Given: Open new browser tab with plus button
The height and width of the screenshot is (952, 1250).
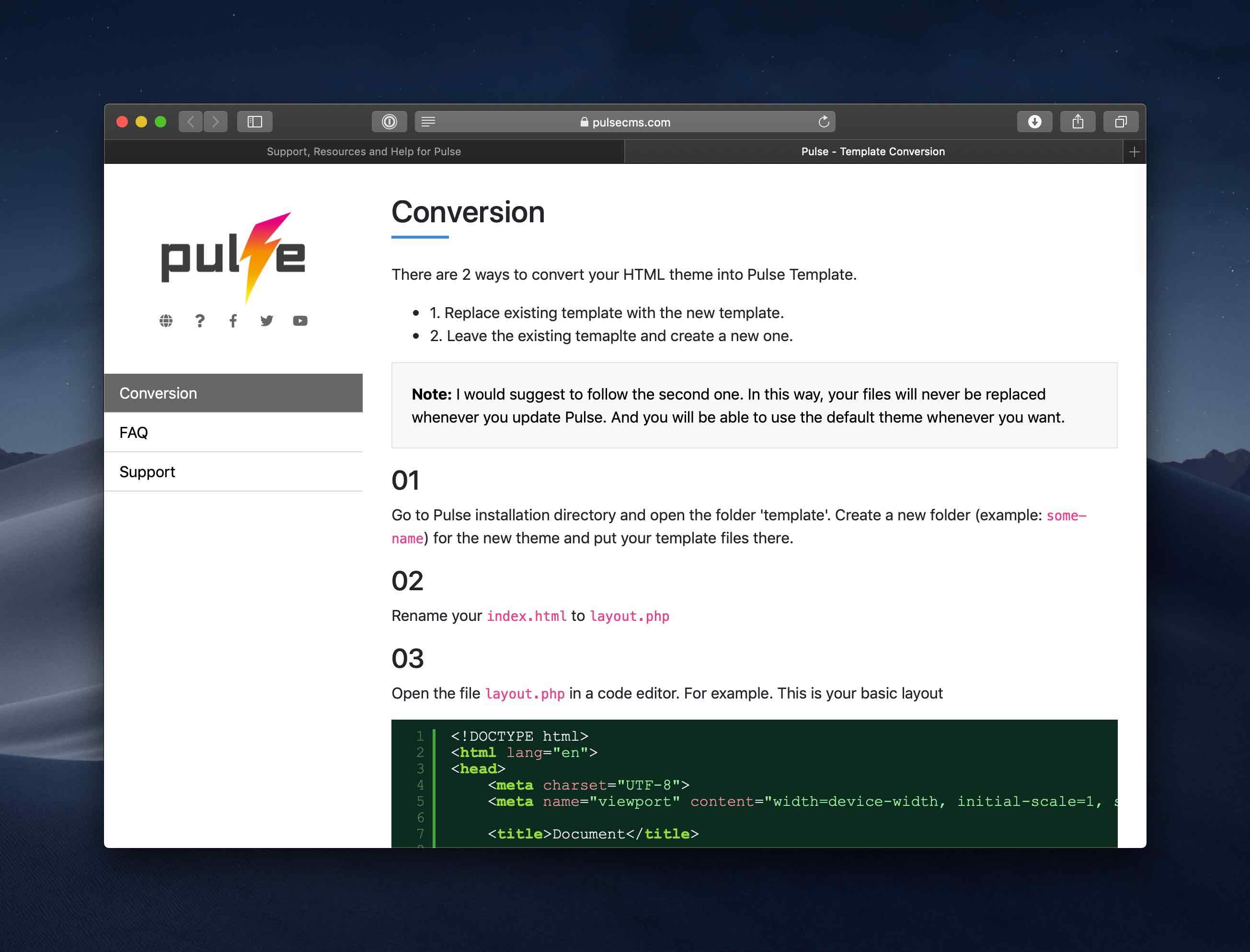Looking at the screenshot, I should 1134,151.
